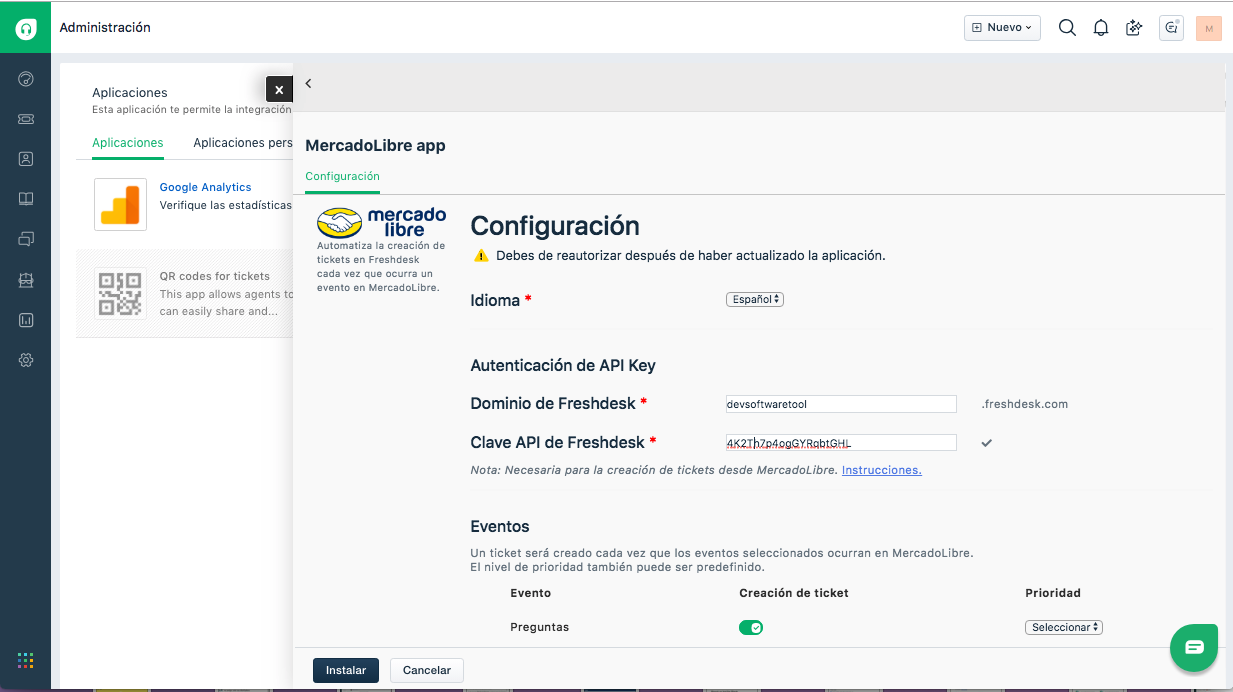Select the Aplicaciones tab
Screen dimensions: 1233x692
click(128, 143)
